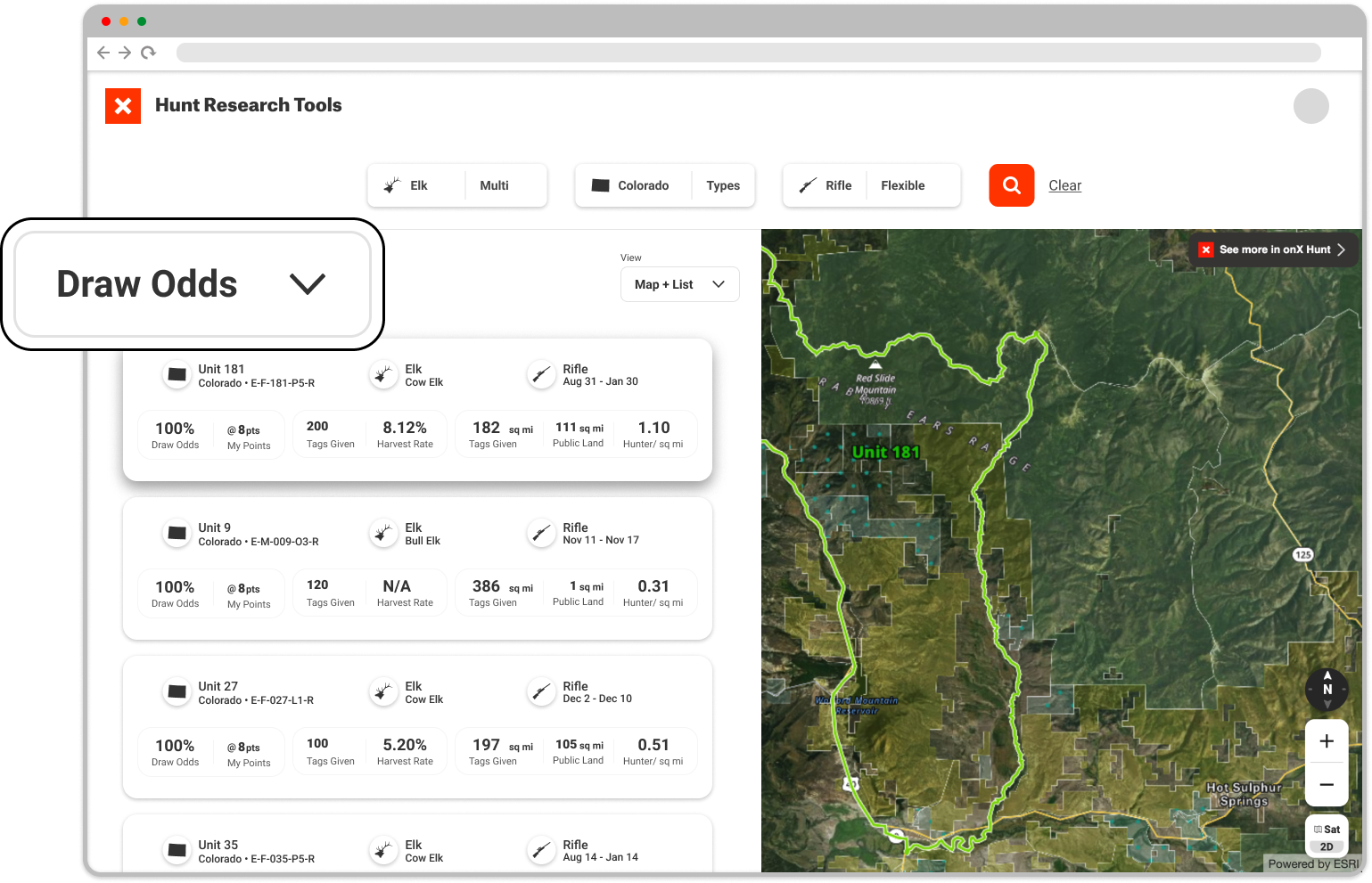Click 386 sq mi on Unit 9
The image size is (1372, 883).
pos(503,586)
